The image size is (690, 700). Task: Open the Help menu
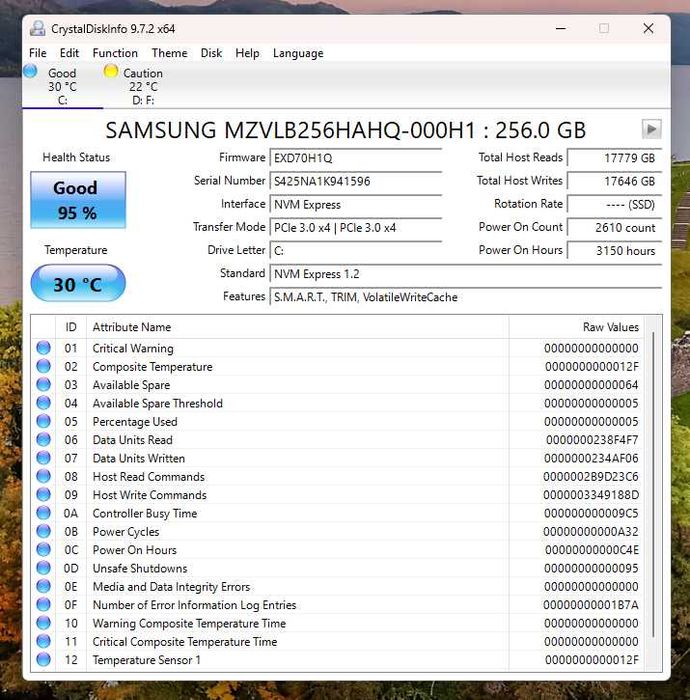pyautogui.click(x=247, y=53)
